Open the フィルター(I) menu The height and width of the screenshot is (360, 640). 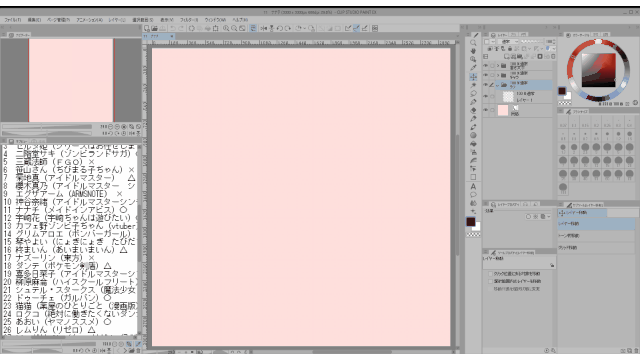click(x=189, y=20)
